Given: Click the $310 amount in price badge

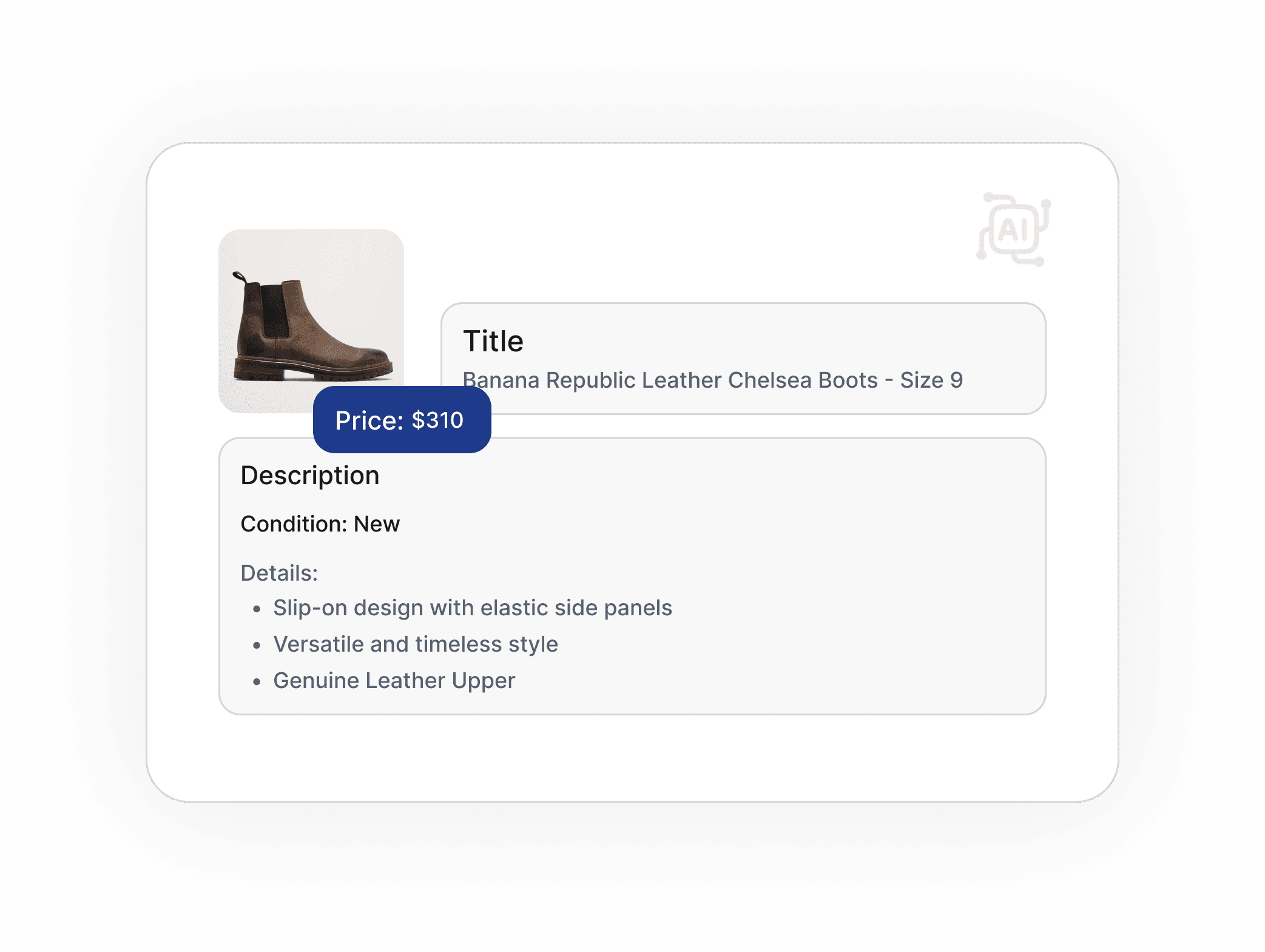Looking at the screenshot, I should (437, 420).
